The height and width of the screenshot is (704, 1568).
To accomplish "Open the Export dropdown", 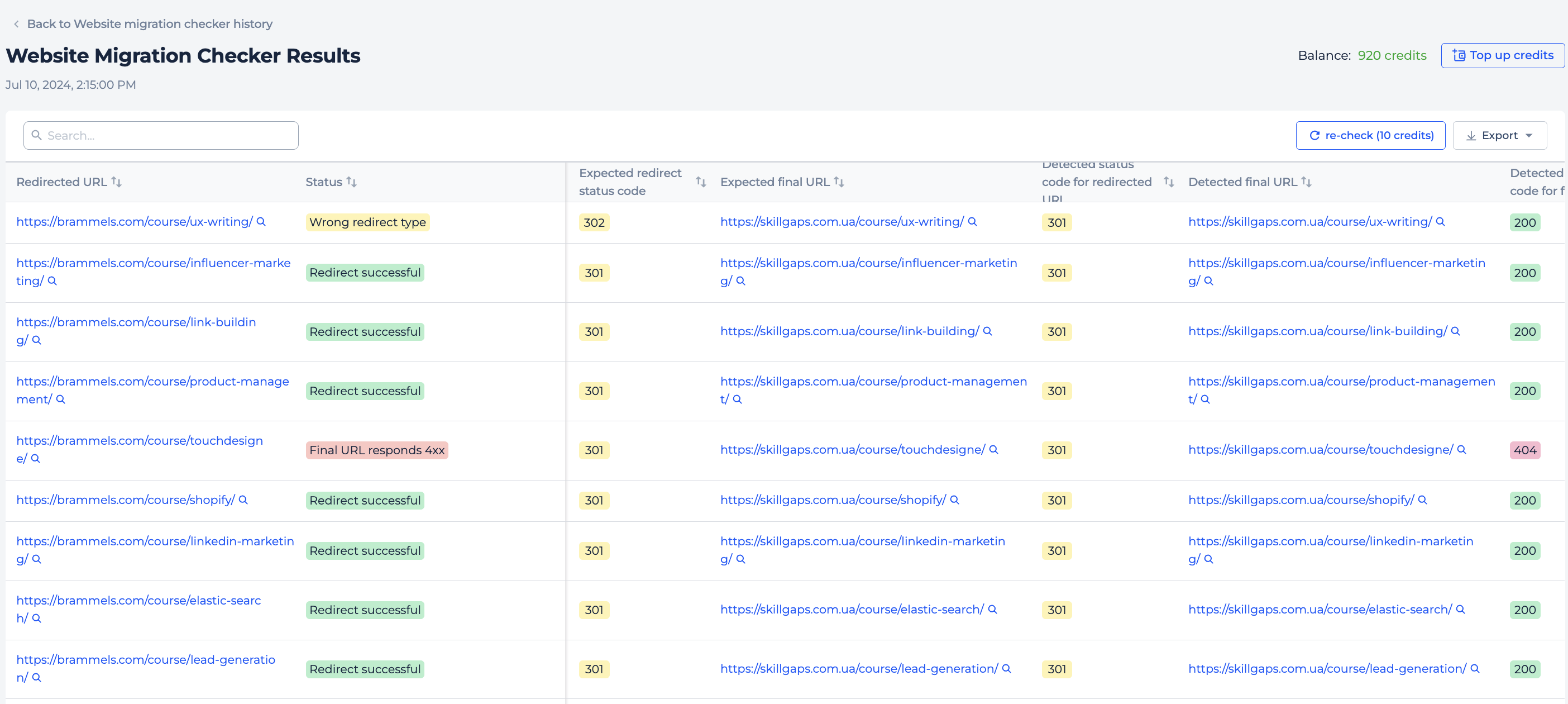I will tap(1500, 135).
